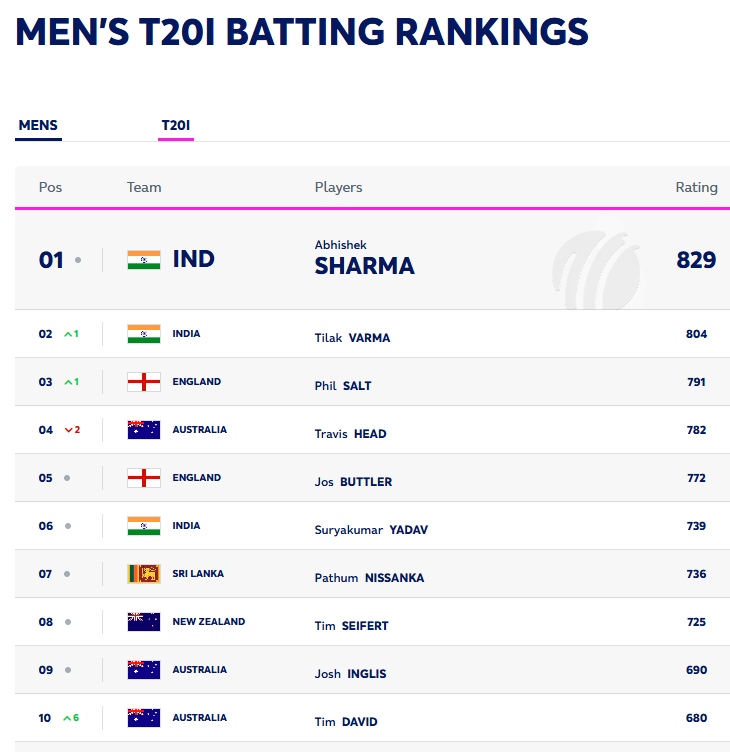Image resolution: width=730 pixels, height=752 pixels.
Task: Click the green up arrow on position 10
Action: click(68, 718)
